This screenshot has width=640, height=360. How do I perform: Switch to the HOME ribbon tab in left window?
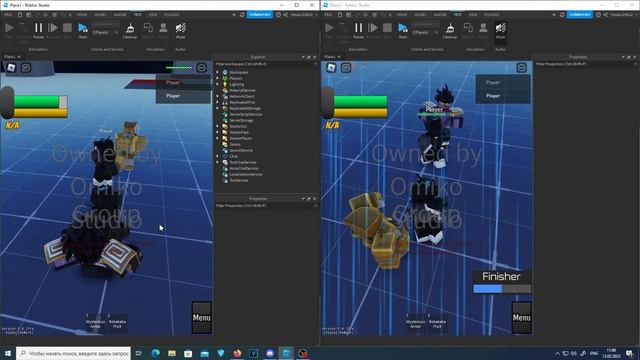[82, 15]
